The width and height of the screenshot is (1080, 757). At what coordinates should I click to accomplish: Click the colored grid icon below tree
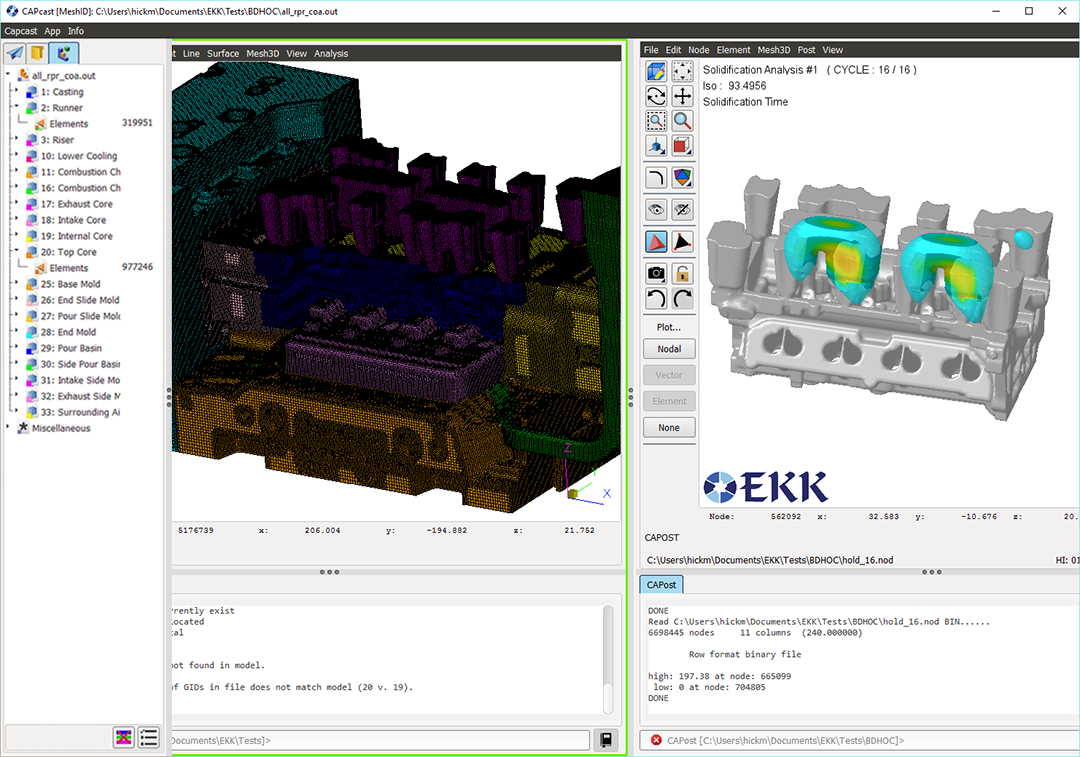(x=124, y=737)
